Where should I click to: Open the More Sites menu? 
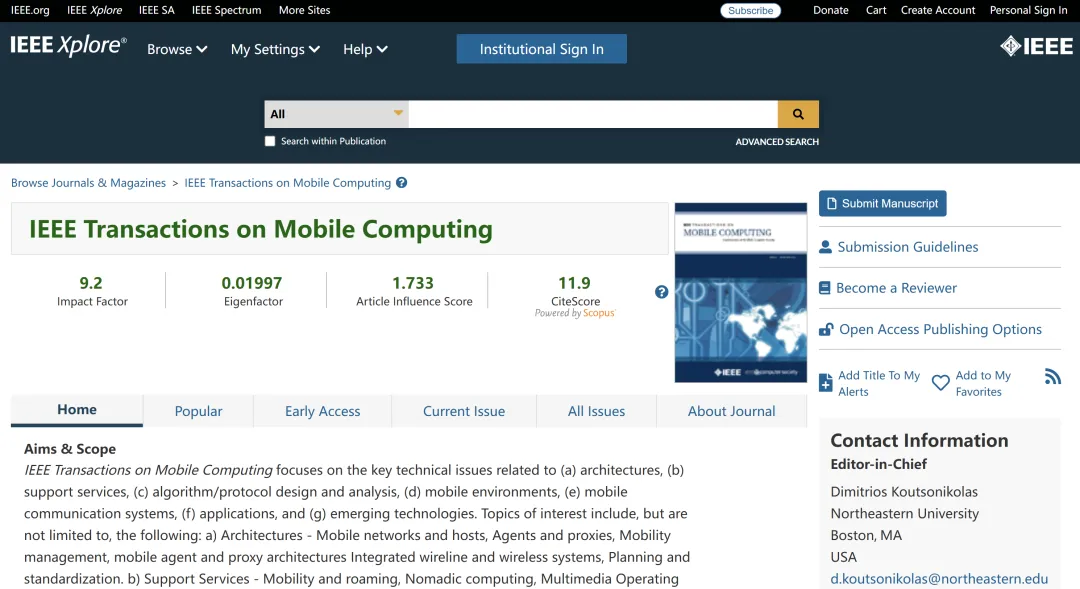click(x=304, y=10)
